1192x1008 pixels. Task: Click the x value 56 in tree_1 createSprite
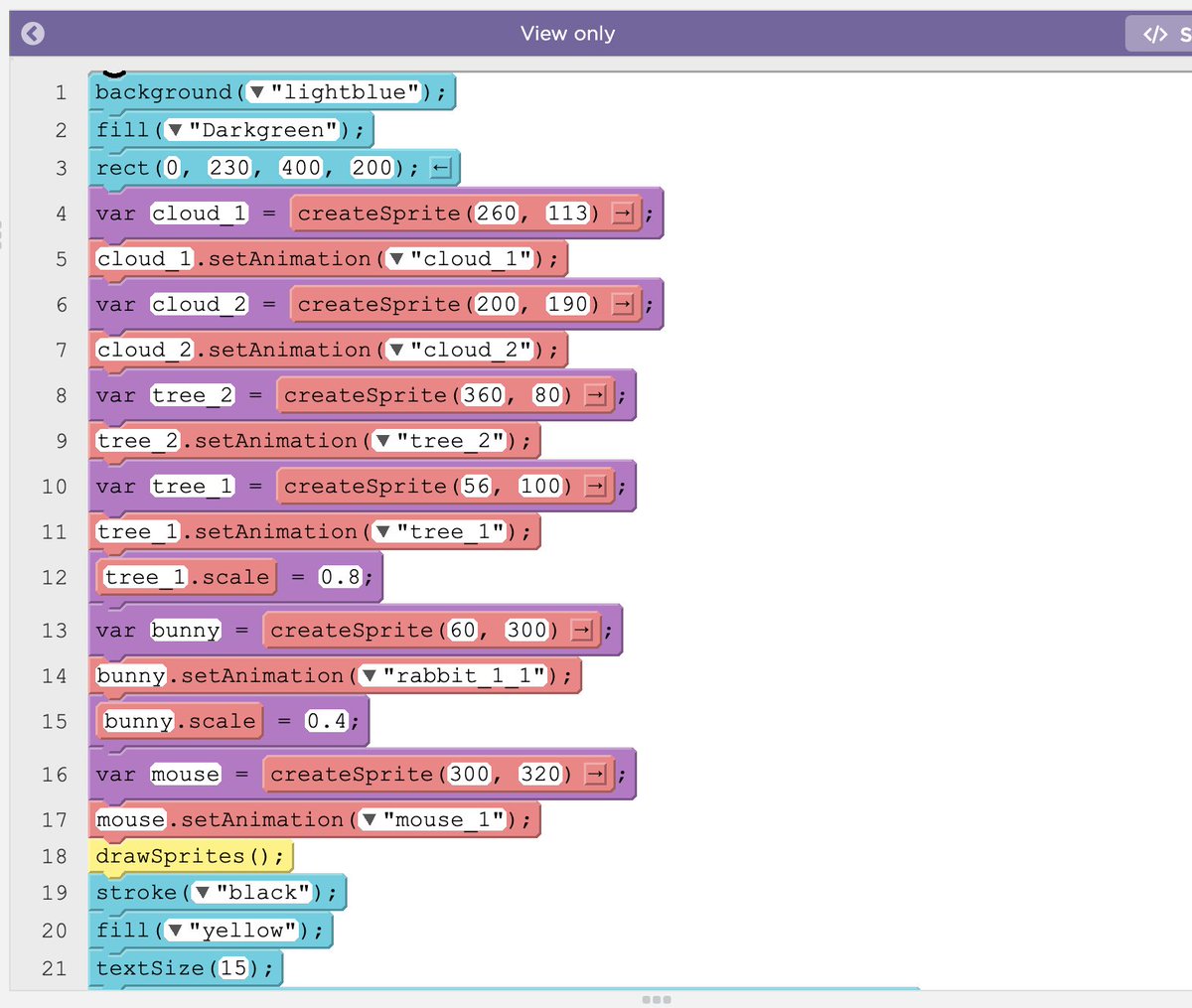pyautogui.click(x=476, y=486)
